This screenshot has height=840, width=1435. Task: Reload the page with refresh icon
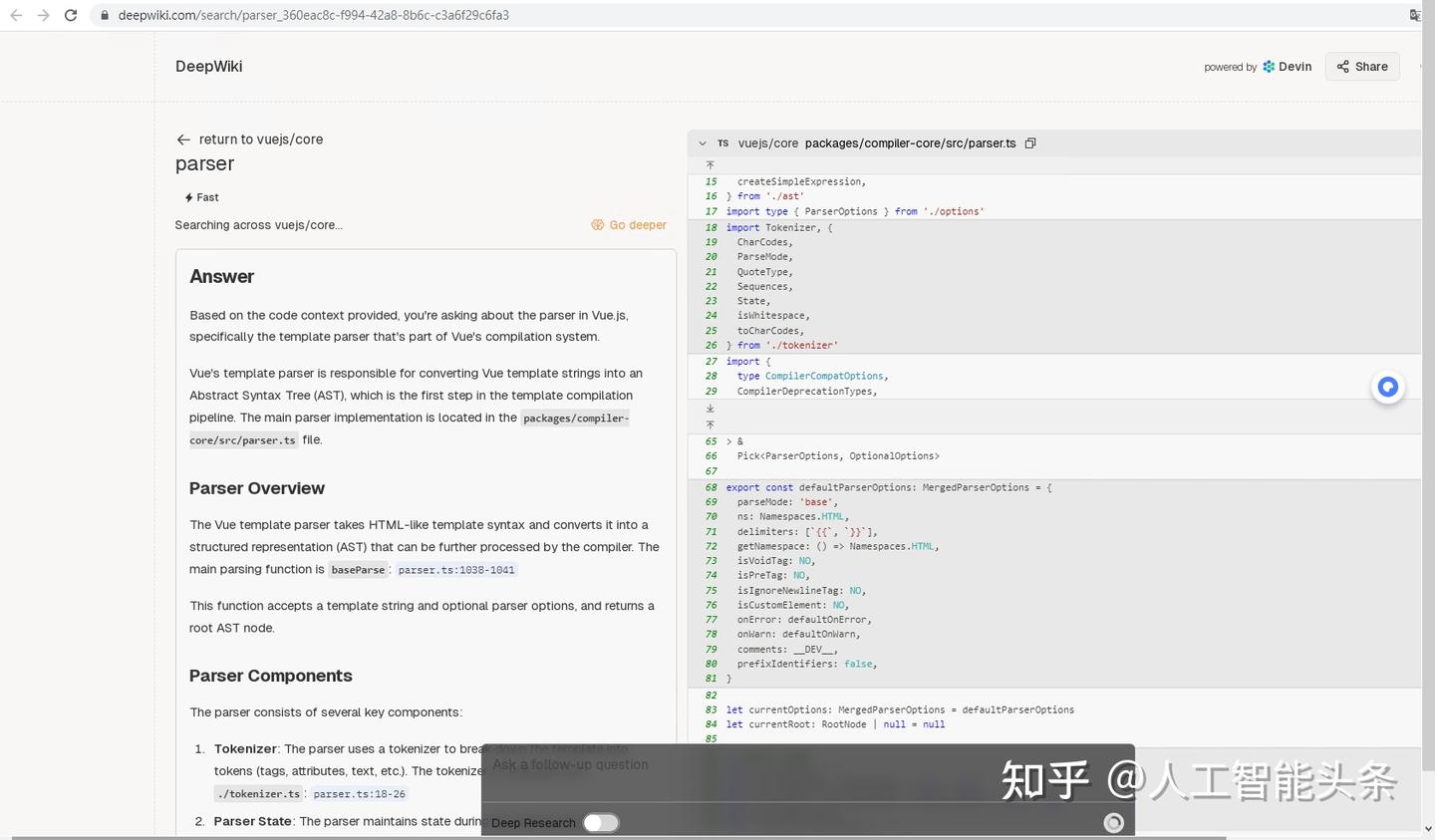pos(71,15)
